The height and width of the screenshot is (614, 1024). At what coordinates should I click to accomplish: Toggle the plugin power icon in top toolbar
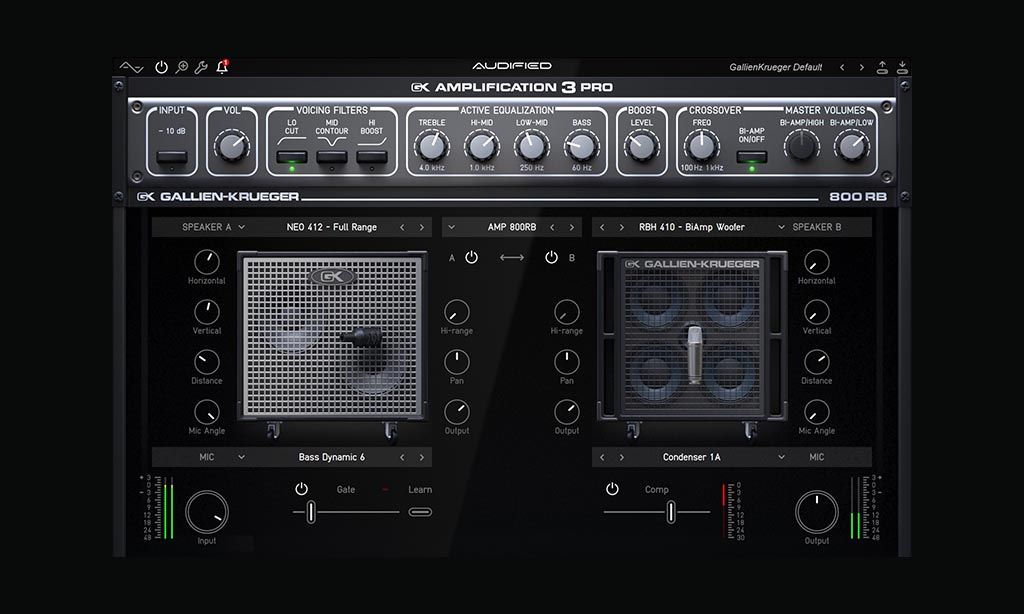point(161,67)
